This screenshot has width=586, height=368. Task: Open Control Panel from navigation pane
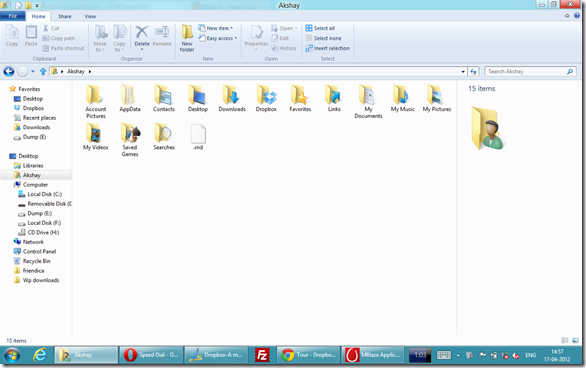35,251
